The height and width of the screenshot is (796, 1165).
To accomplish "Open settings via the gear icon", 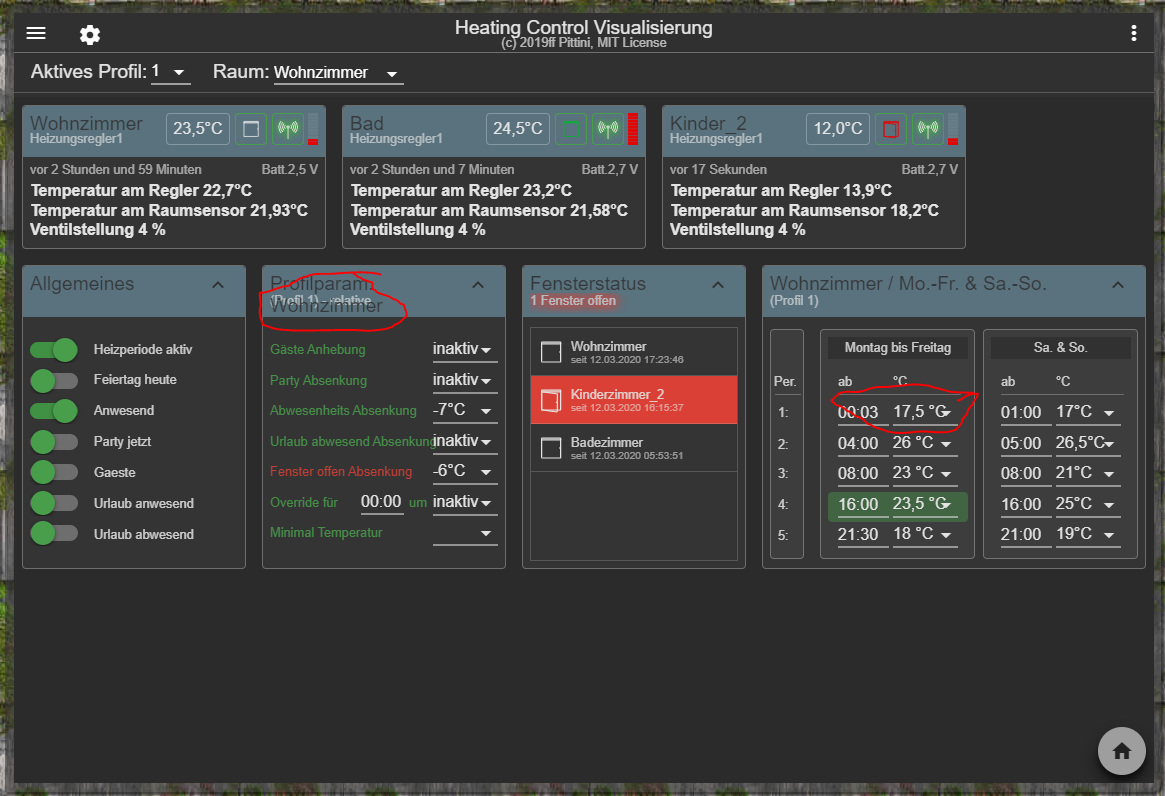I will [90, 35].
